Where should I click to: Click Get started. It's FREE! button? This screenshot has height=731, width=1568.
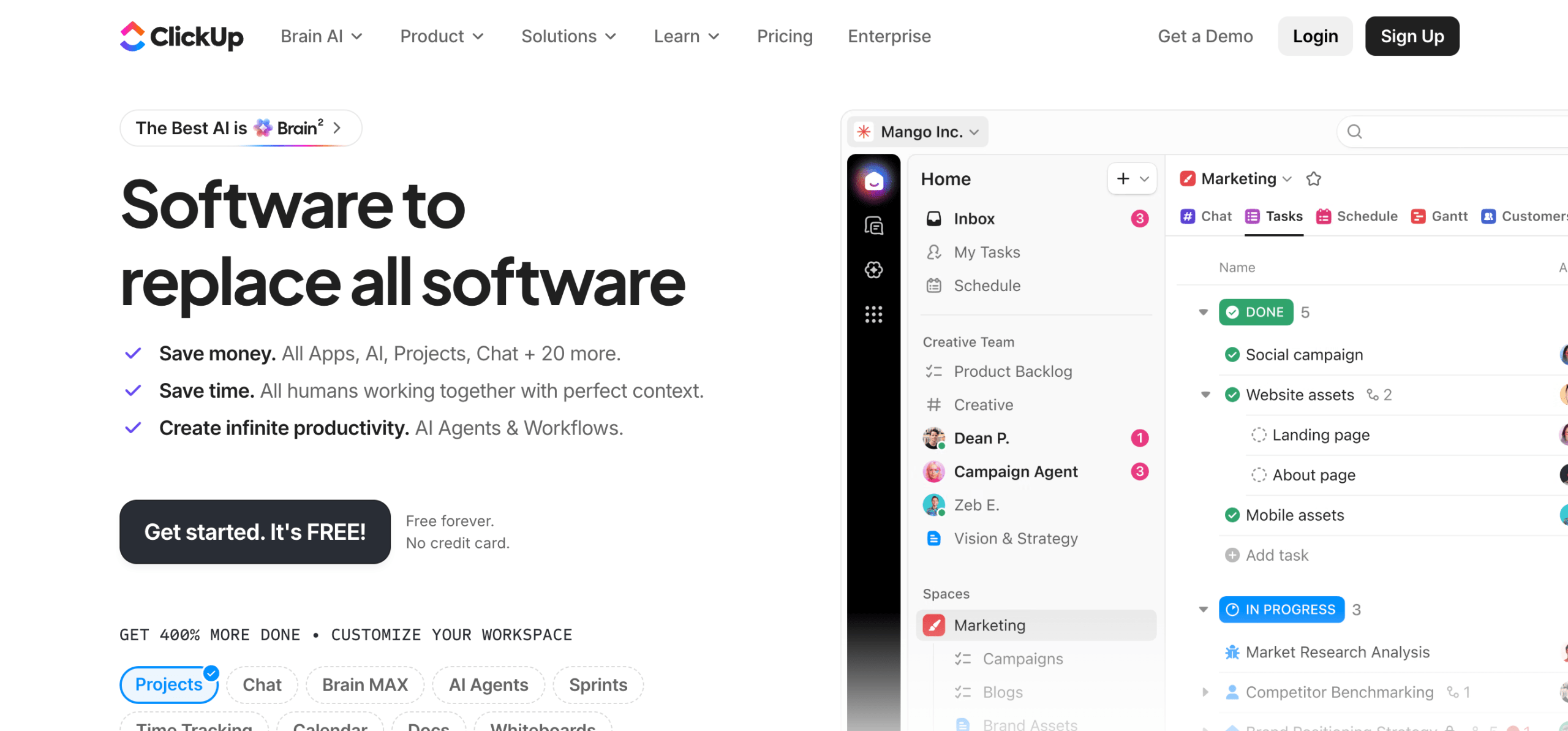255,532
